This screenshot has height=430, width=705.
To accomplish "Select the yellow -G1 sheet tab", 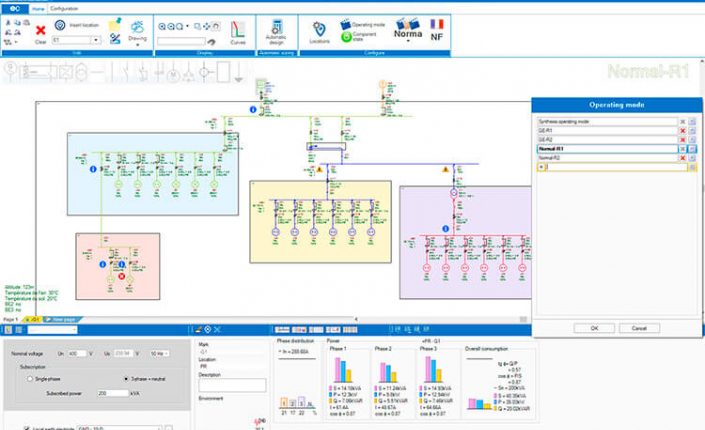I will tap(32, 319).
